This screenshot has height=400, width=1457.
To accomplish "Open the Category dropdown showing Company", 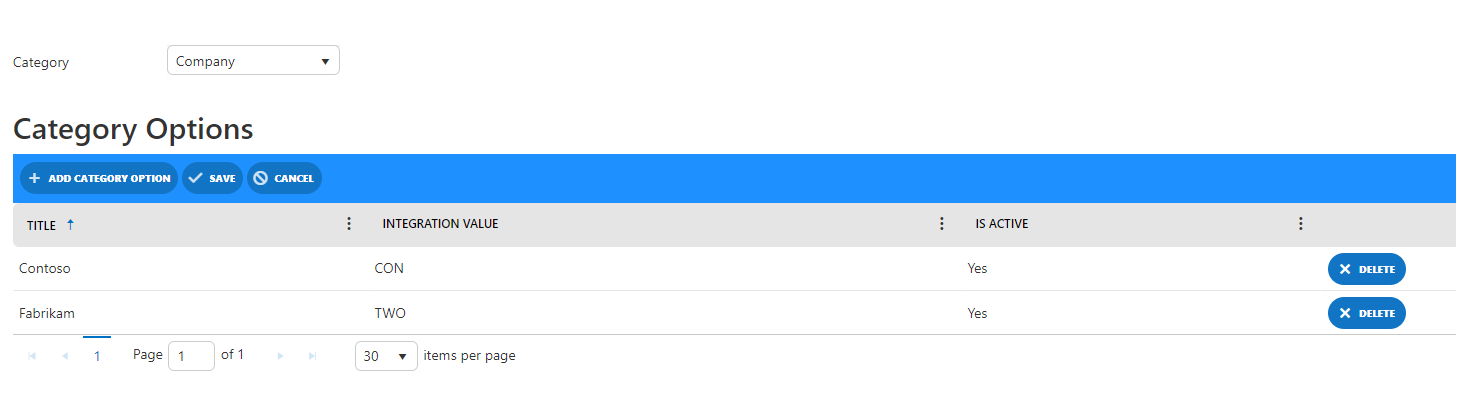I will point(253,61).
